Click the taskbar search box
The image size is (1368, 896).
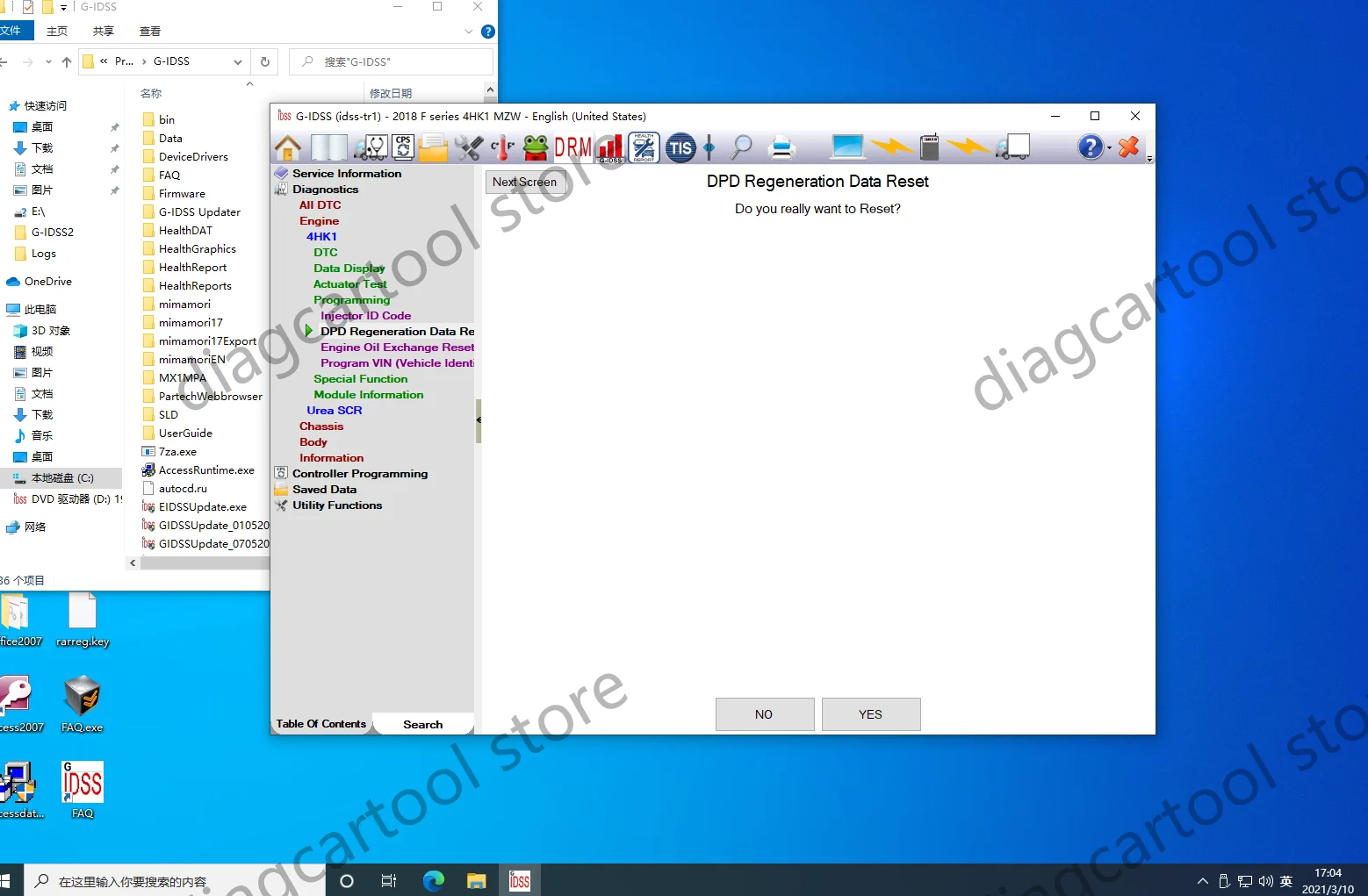click(x=176, y=880)
